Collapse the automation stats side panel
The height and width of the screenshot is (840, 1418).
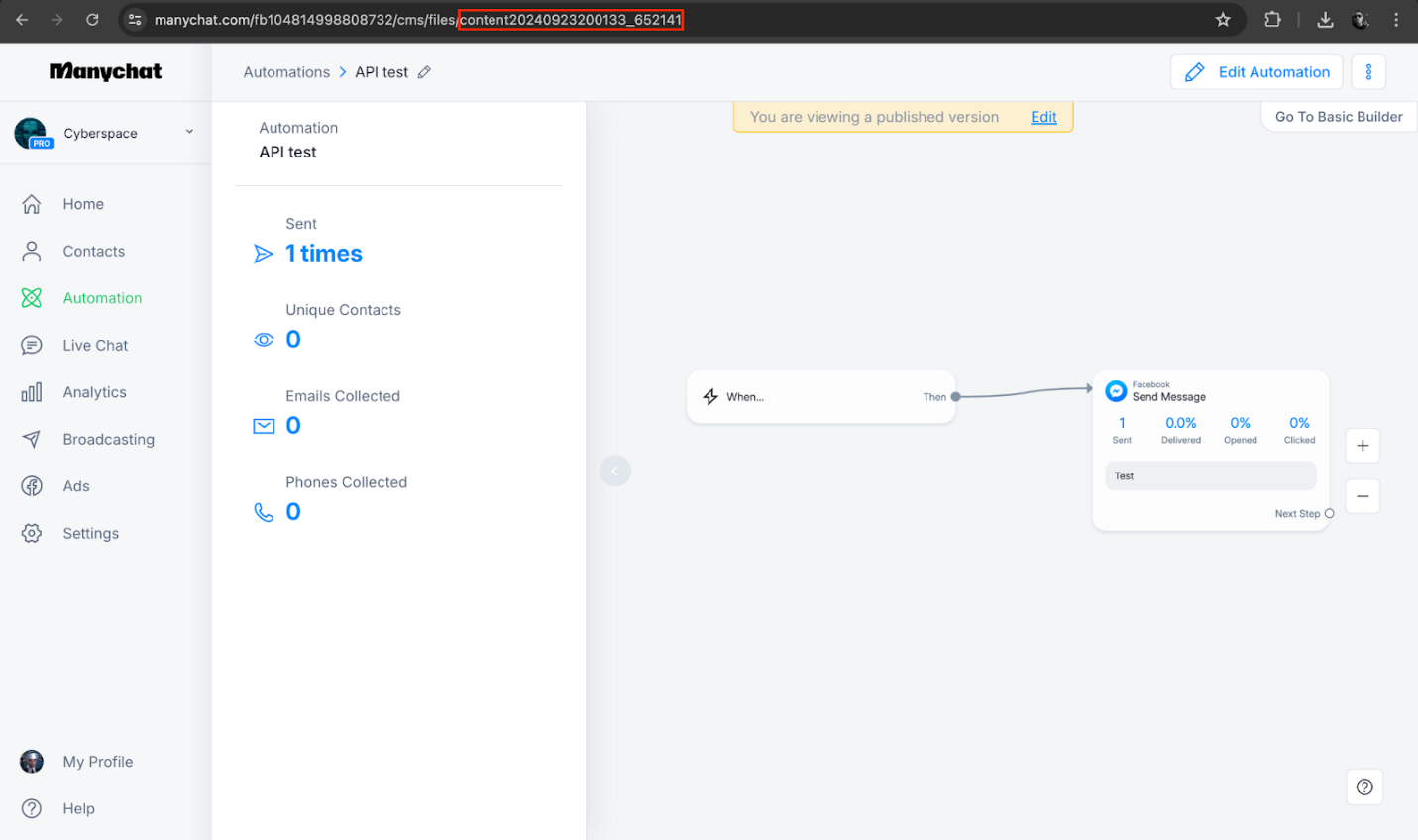(615, 471)
